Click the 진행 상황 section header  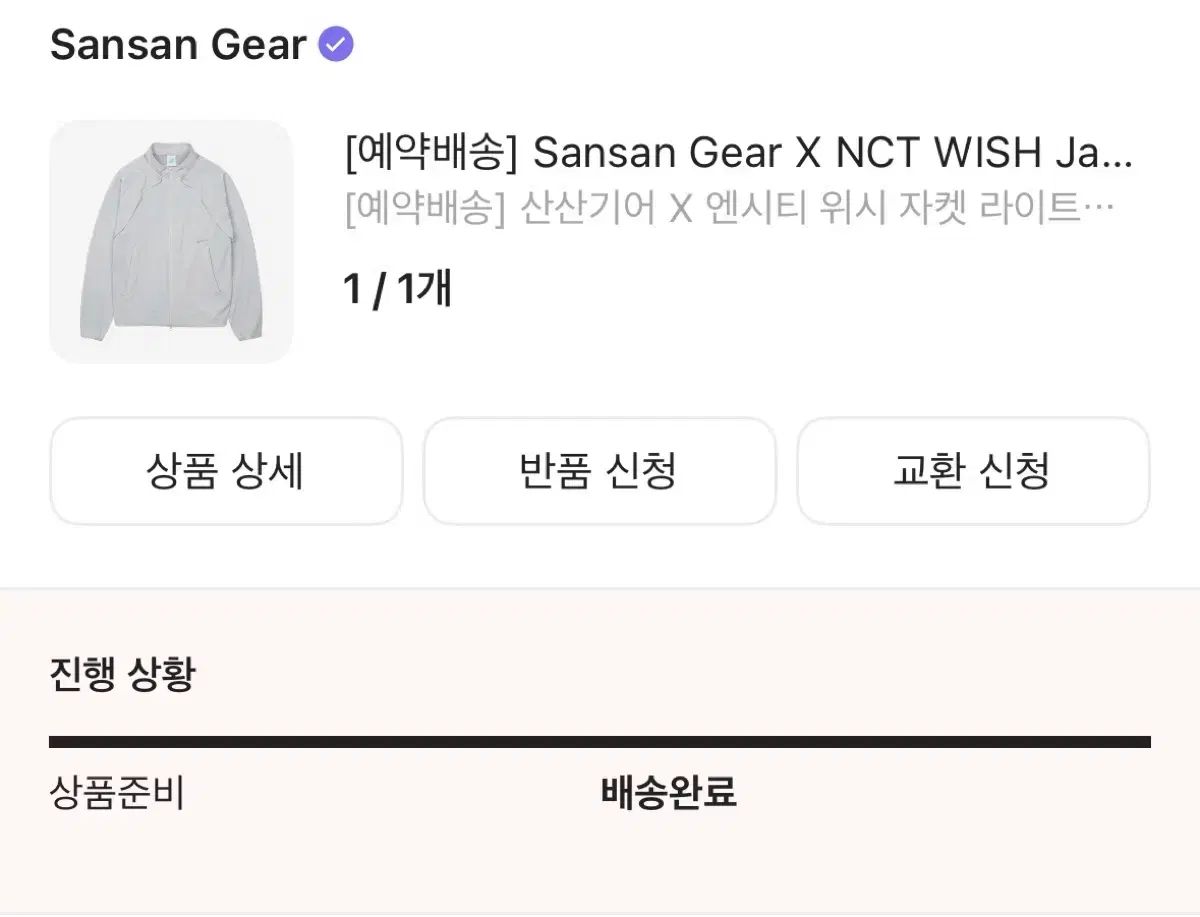[122, 674]
